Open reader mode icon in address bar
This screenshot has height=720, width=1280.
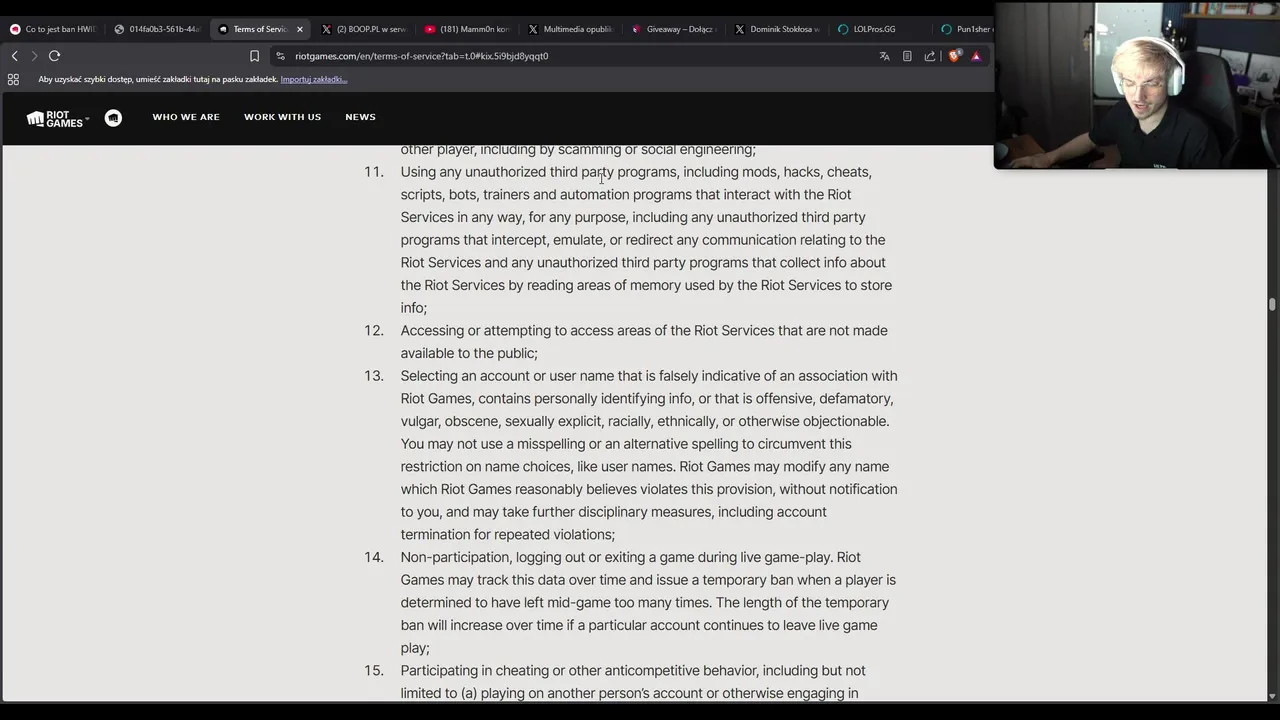907,56
